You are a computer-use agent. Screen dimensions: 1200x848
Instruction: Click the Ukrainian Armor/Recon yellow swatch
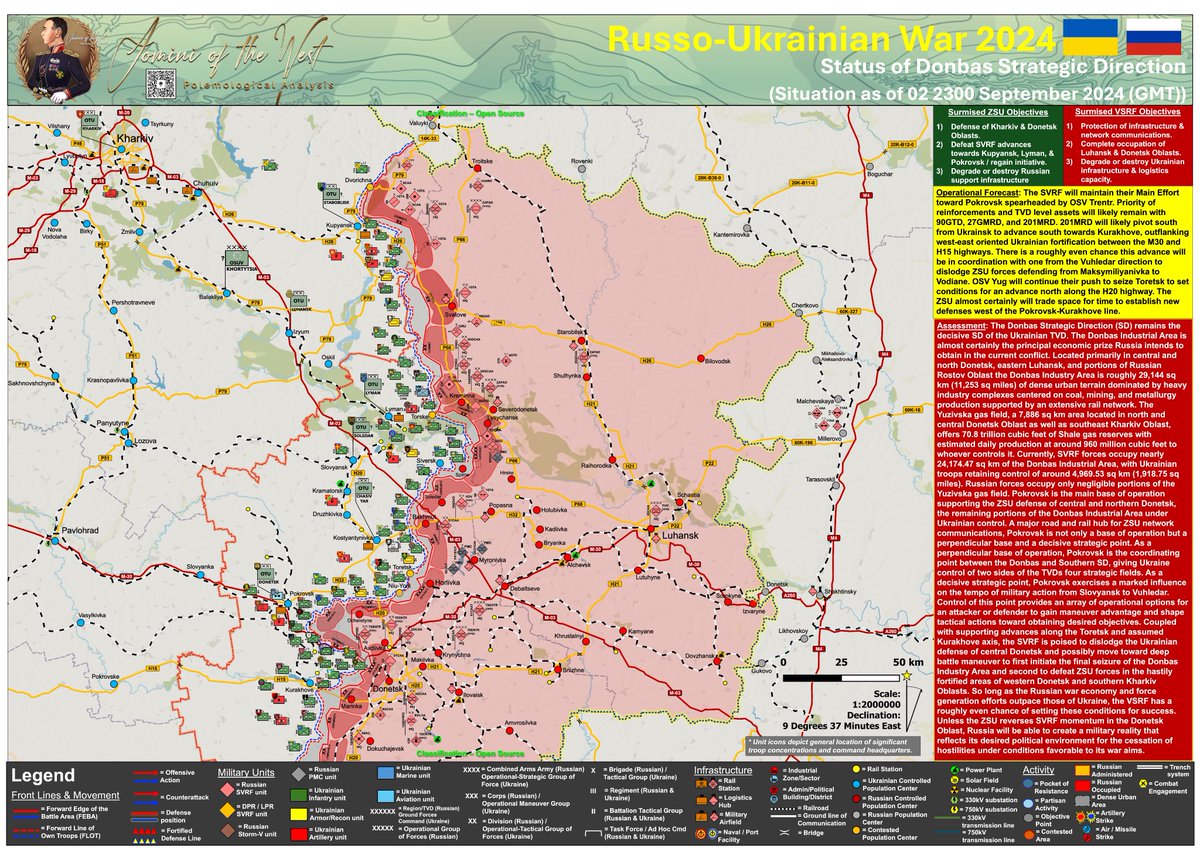(x=298, y=814)
